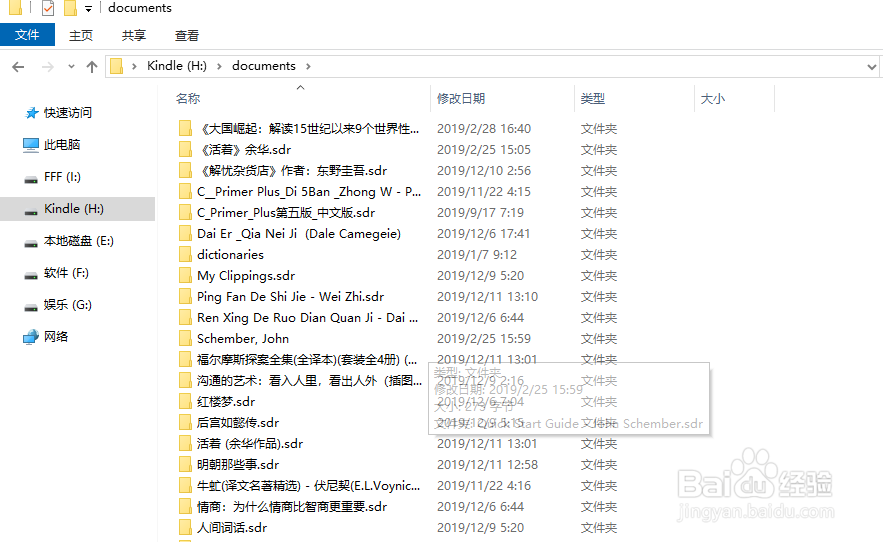The image size is (883, 542).
Task: Select 软件 (F:) drive in navigation pane
Action: 66,273
